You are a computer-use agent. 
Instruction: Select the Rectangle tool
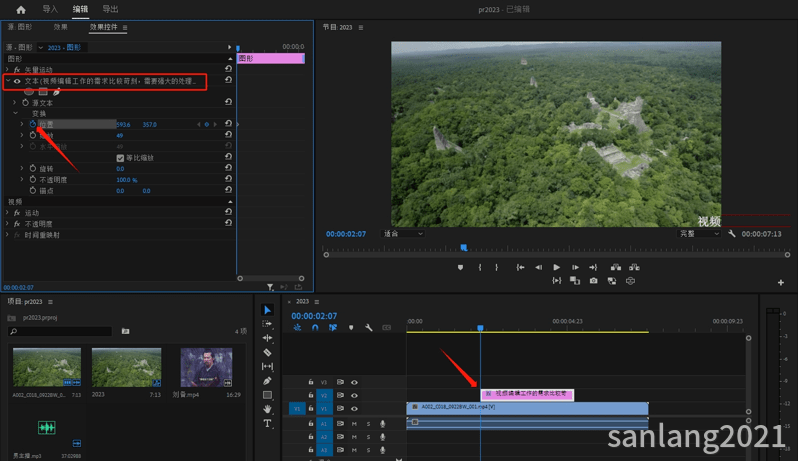coord(267,395)
